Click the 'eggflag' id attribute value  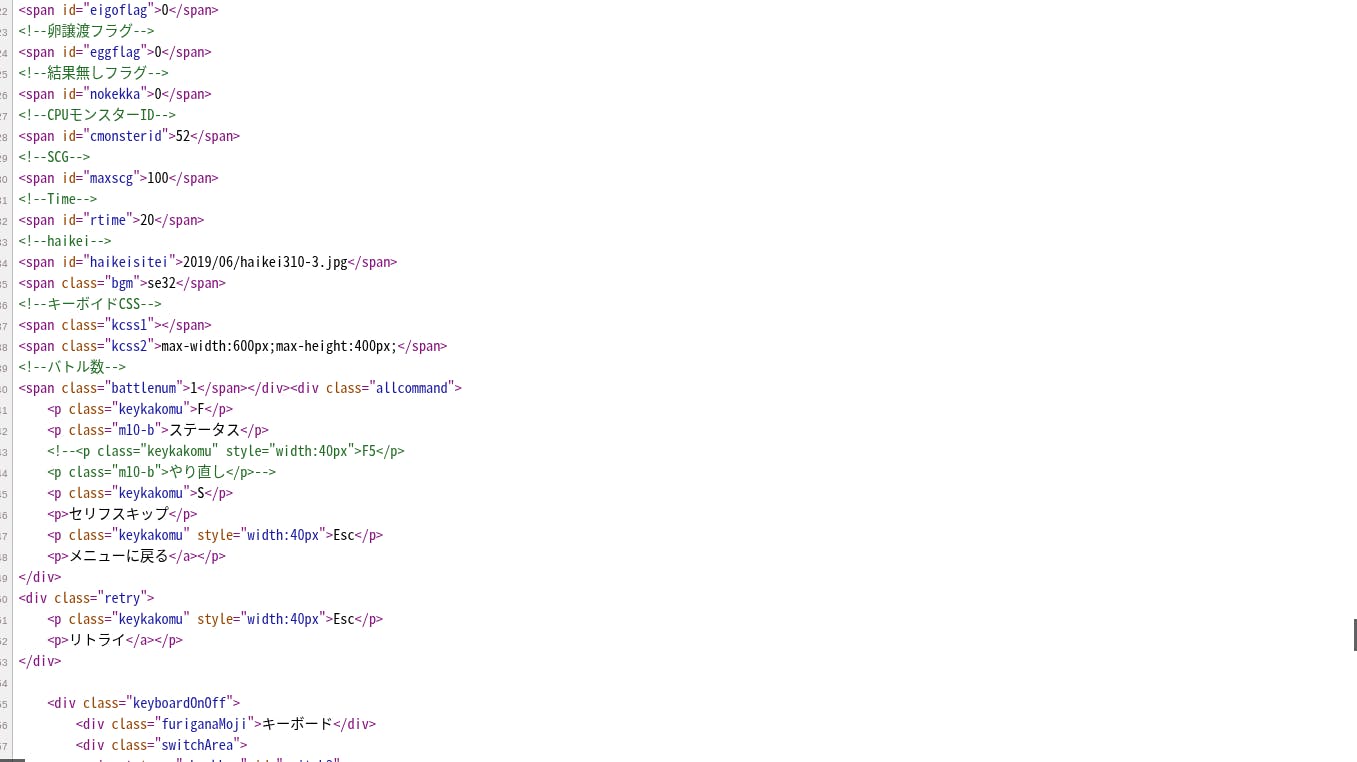tap(114, 52)
